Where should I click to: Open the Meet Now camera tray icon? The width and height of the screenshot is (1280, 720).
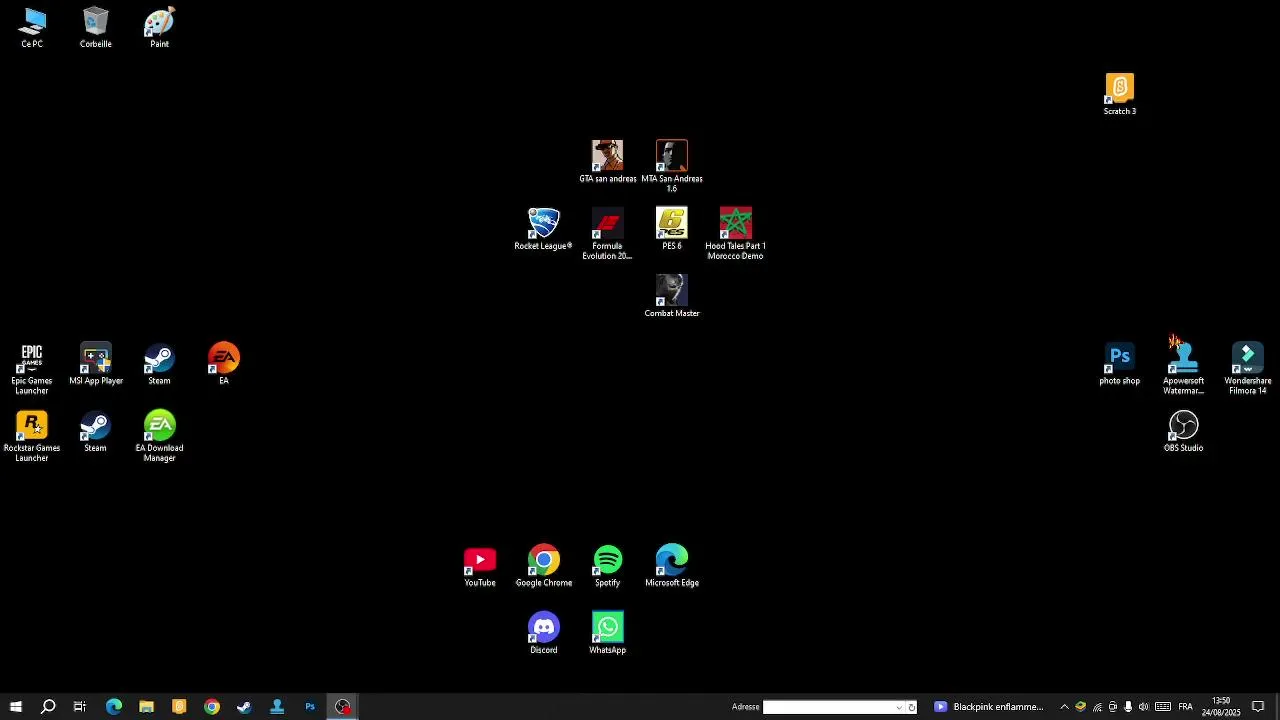[1113, 707]
